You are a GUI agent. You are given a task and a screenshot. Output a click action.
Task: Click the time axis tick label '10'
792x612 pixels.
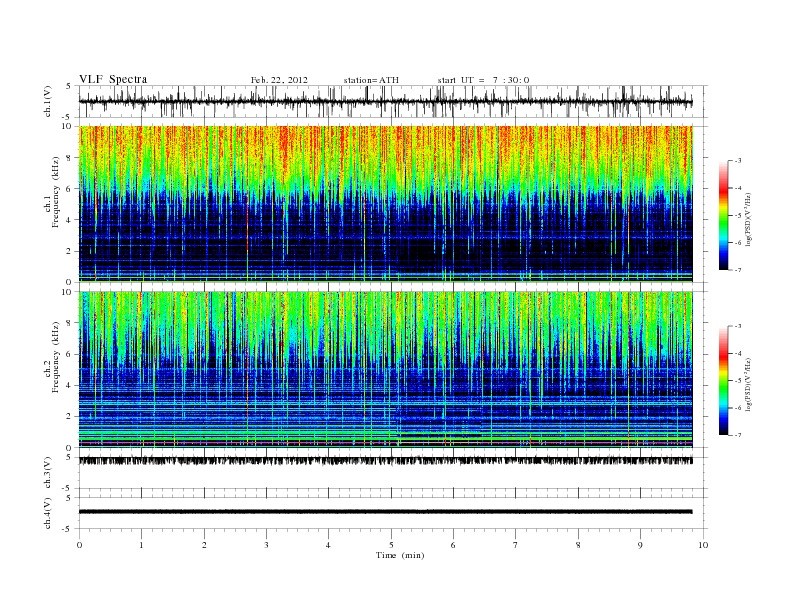coord(703,545)
